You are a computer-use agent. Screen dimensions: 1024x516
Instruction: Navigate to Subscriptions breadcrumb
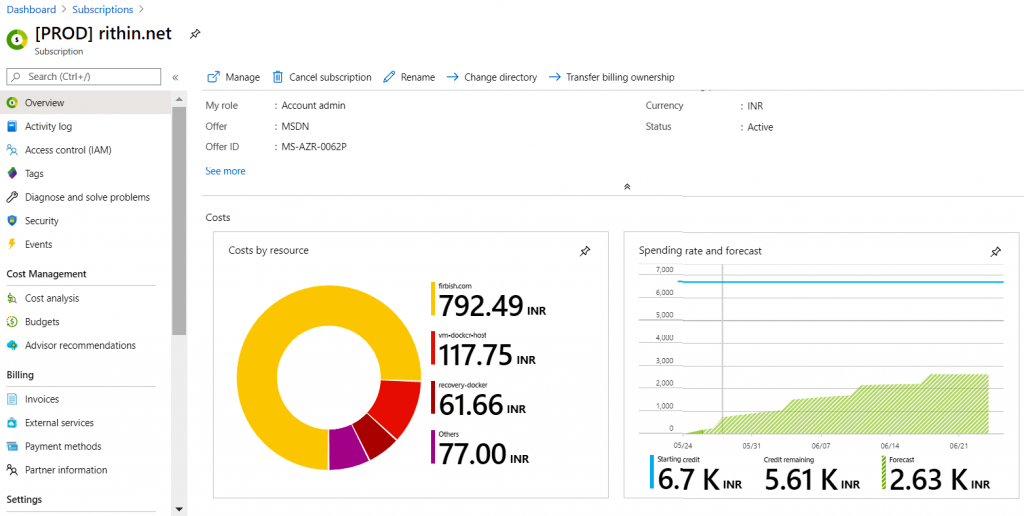coord(102,10)
